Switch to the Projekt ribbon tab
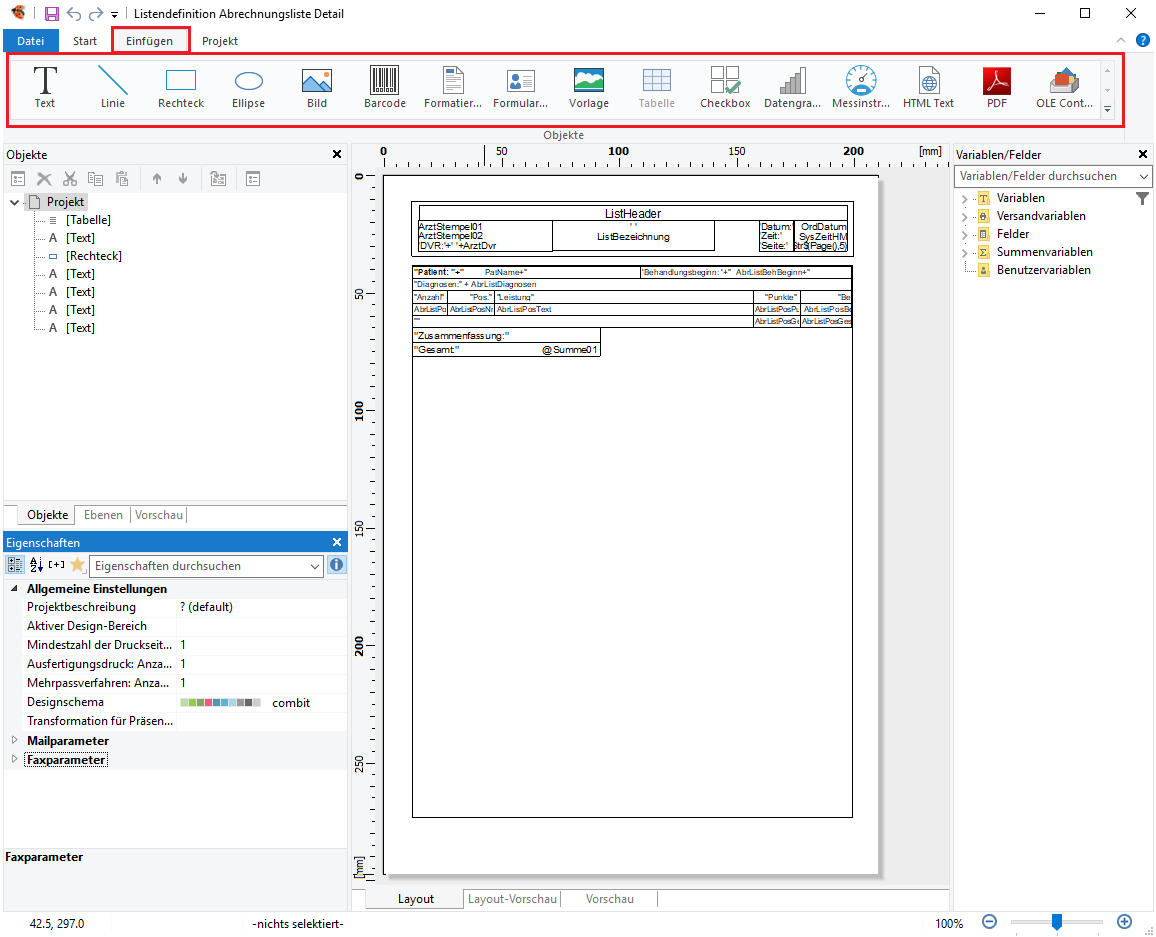This screenshot has height=937, width=1156. 220,41
